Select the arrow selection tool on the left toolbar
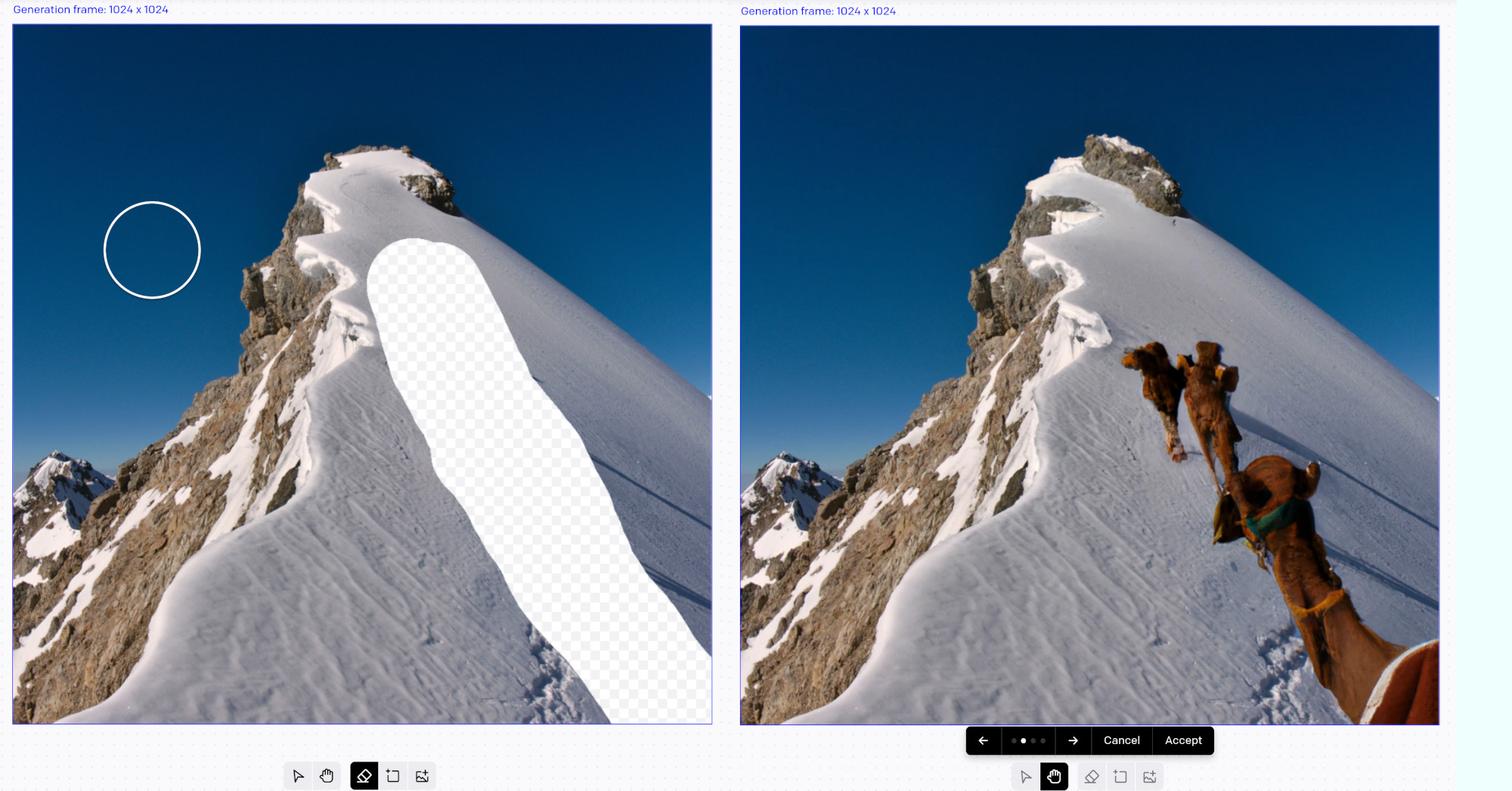Viewport: 1512px width, 791px height. coord(297,775)
